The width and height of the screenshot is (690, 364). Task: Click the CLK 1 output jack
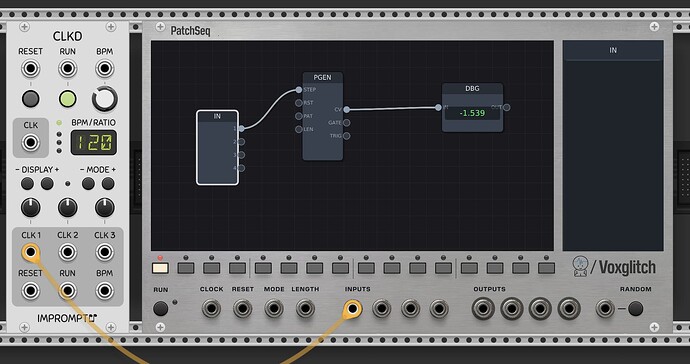click(x=30, y=252)
